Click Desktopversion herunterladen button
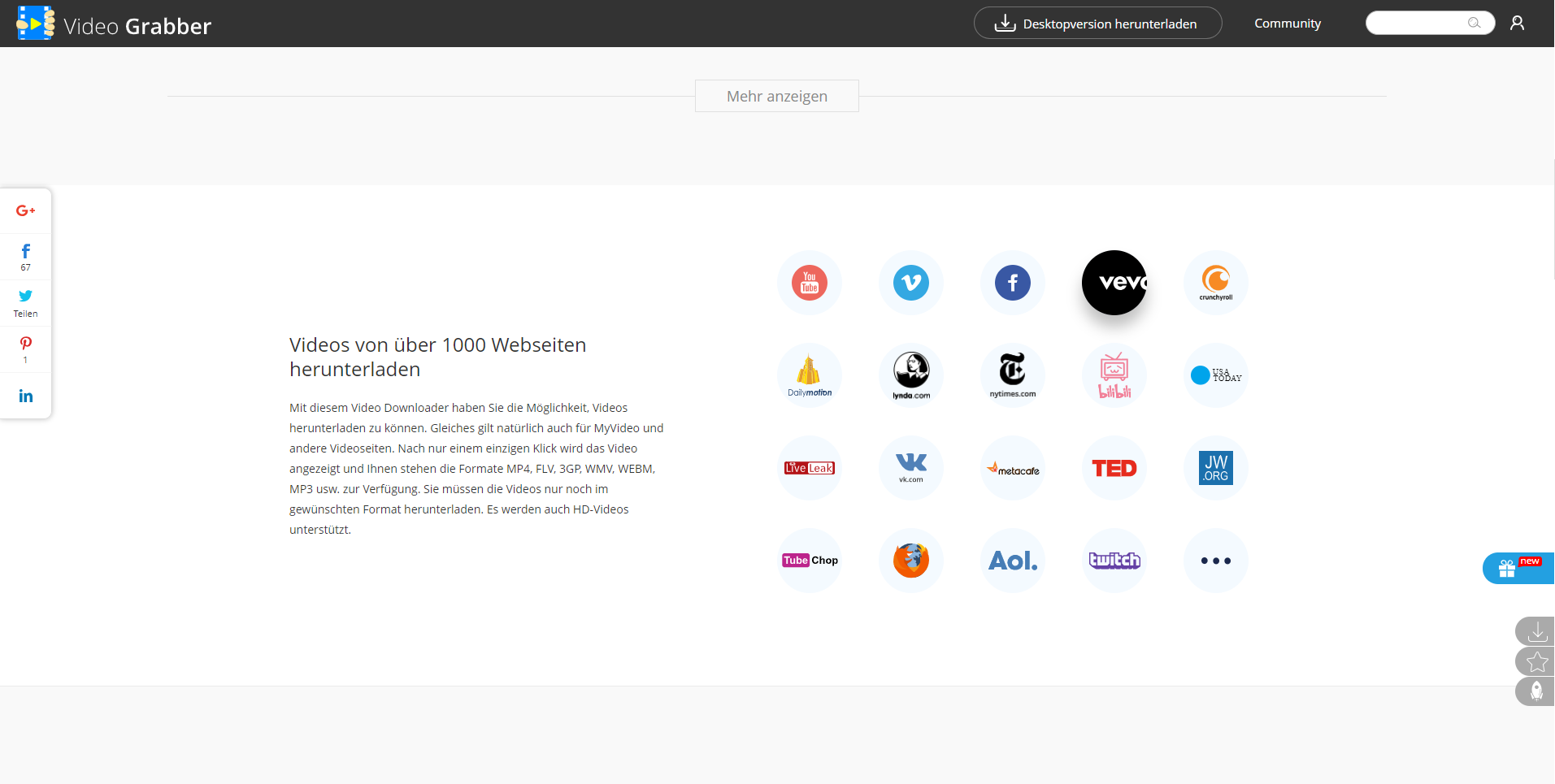The height and width of the screenshot is (784, 1555). click(1097, 23)
